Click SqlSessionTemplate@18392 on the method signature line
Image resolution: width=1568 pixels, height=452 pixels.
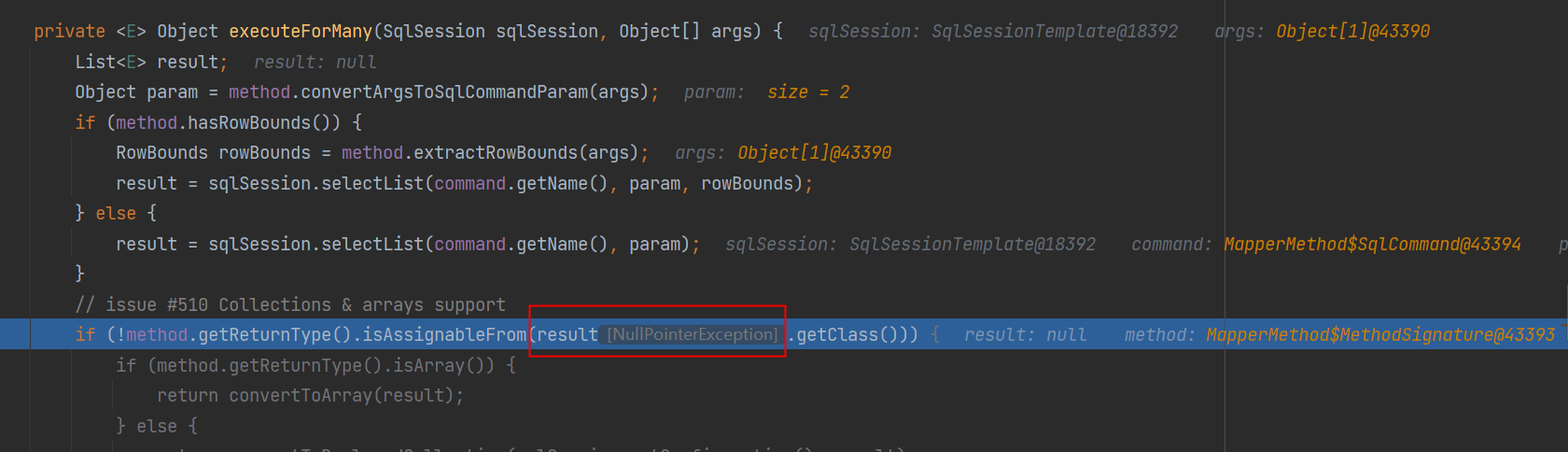tap(1055, 32)
